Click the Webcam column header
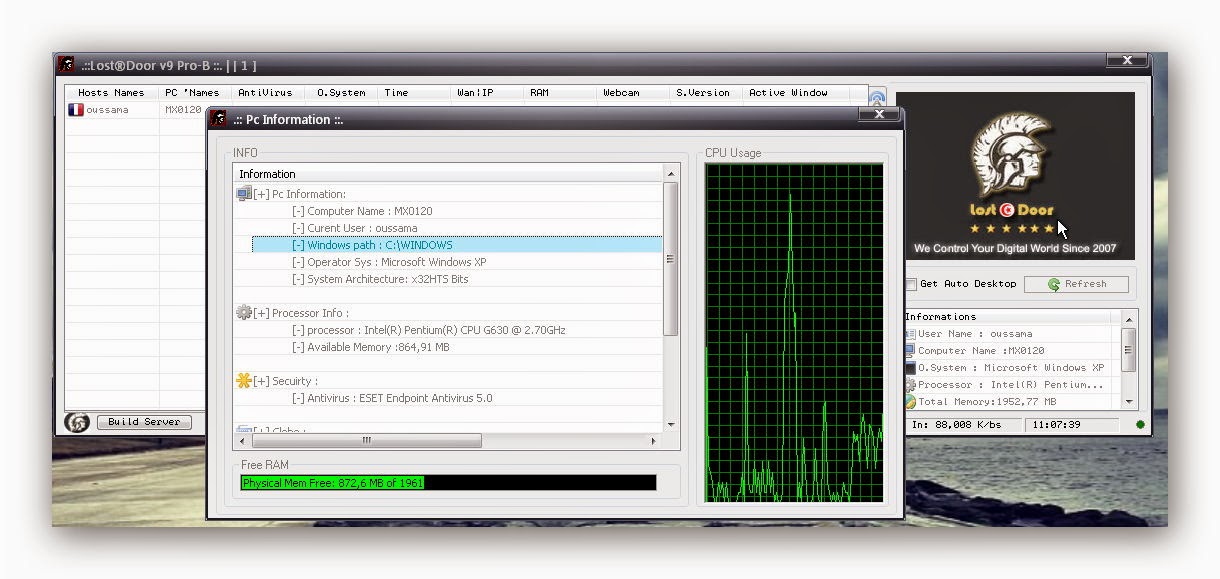1220x579 pixels. pos(633,93)
